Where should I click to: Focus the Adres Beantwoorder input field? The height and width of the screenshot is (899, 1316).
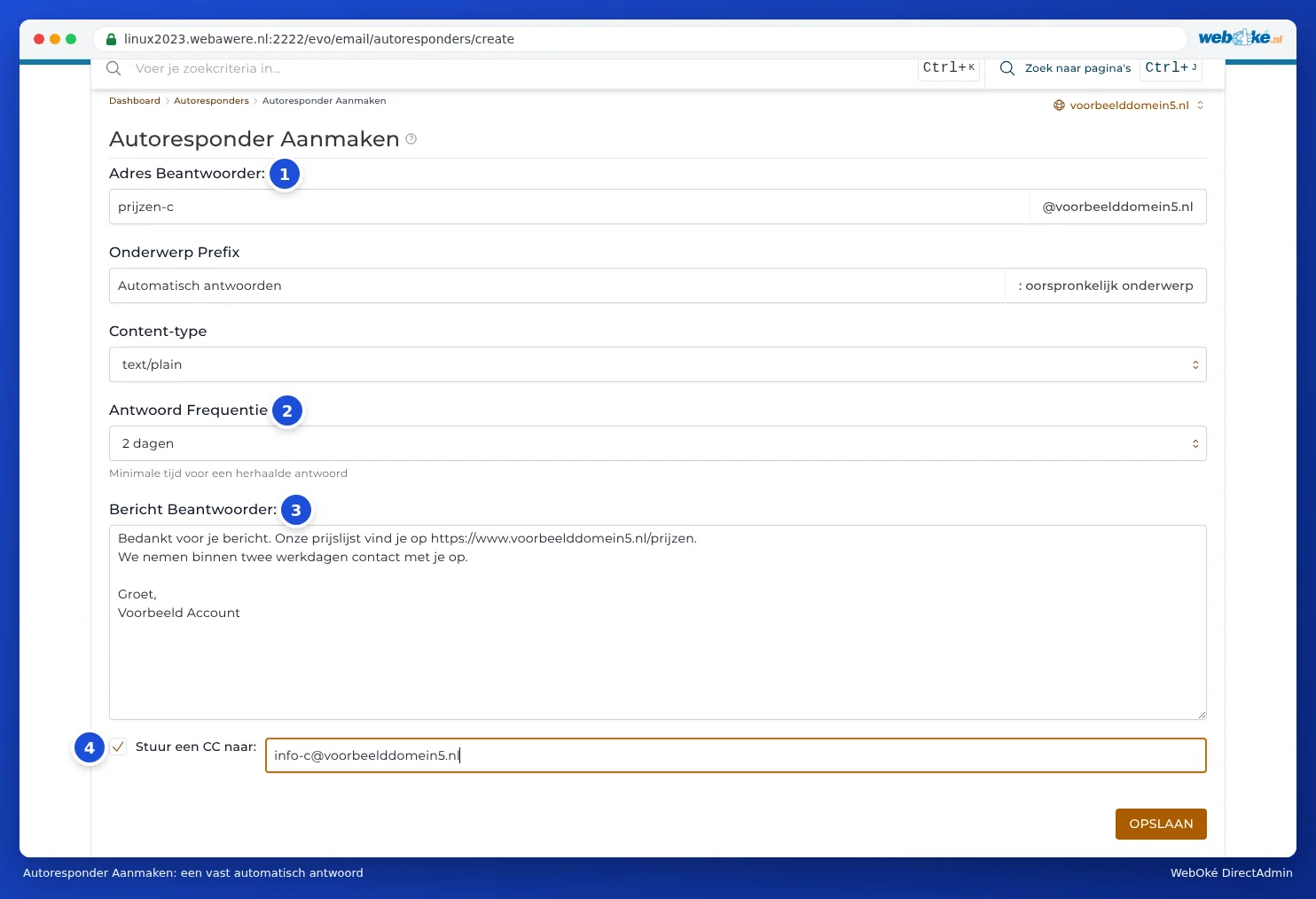(568, 207)
